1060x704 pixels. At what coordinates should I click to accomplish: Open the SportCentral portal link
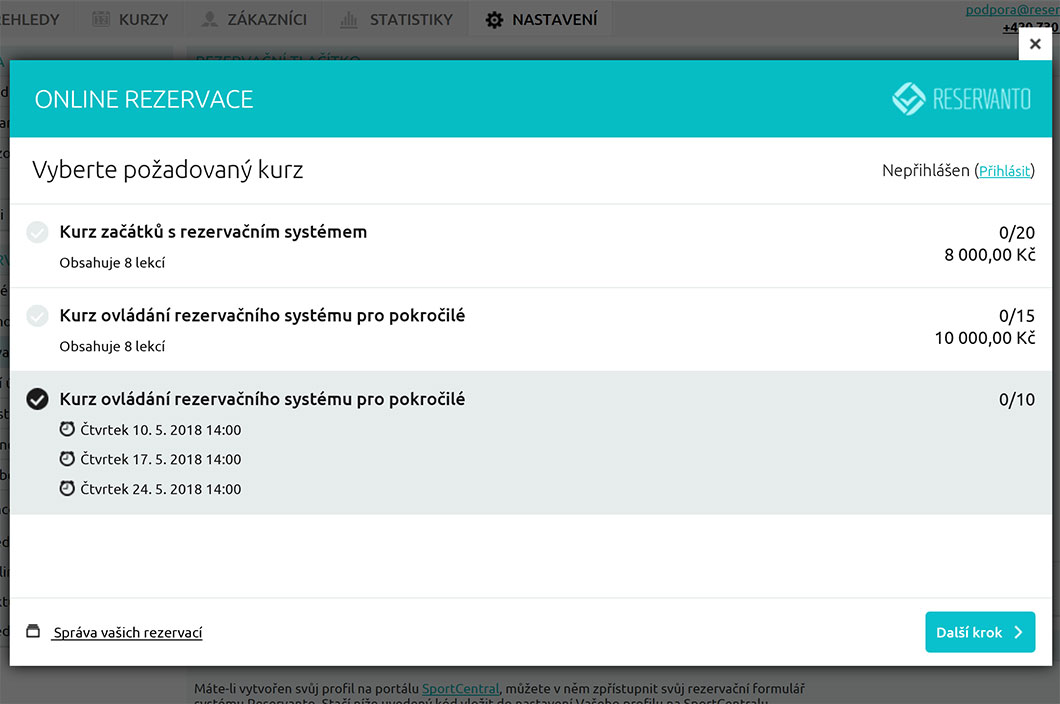point(460,688)
